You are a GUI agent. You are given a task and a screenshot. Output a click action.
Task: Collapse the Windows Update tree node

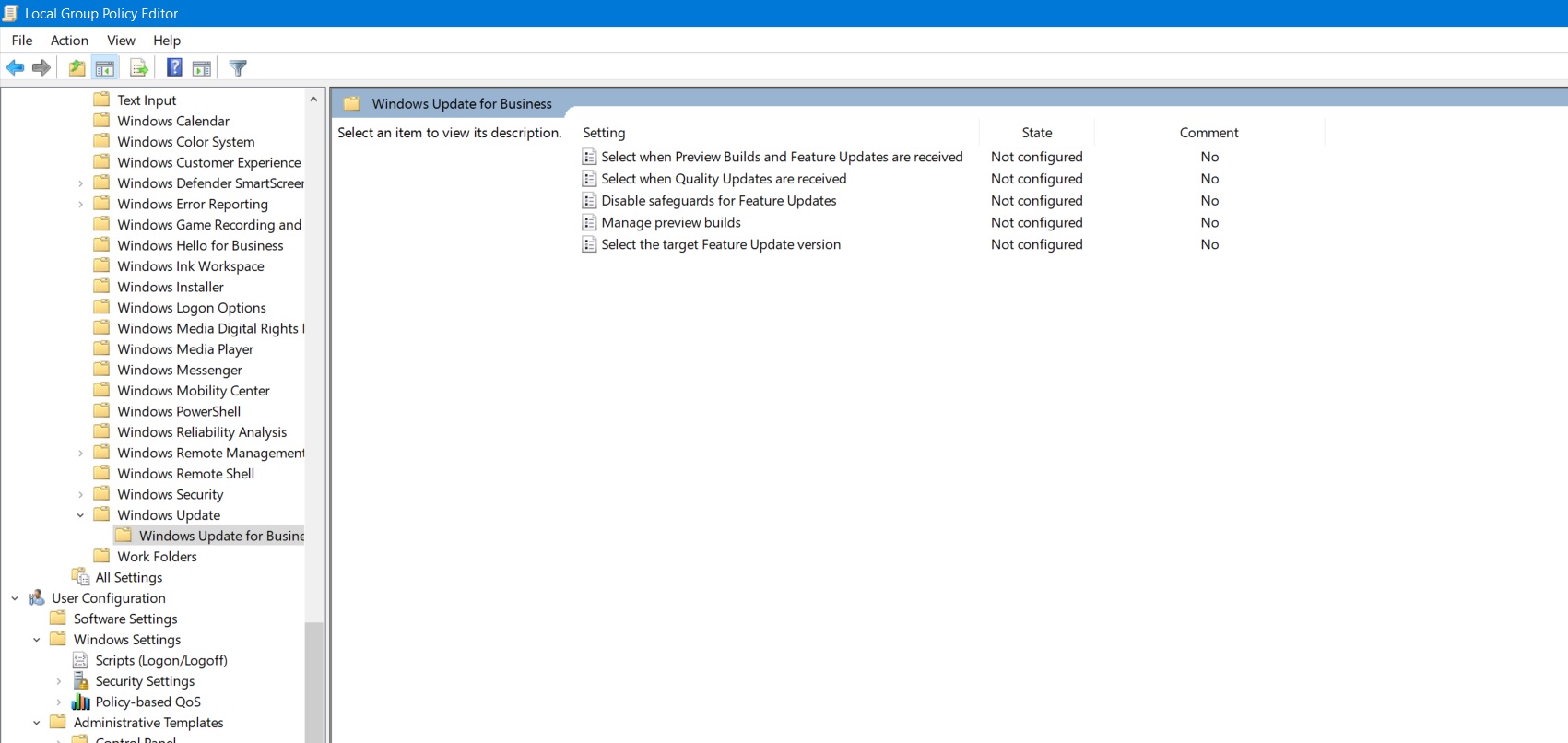tap(80, 515)
